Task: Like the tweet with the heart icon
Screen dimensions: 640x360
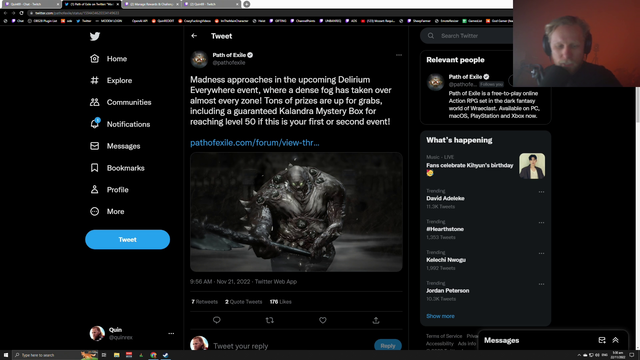Action: click(323, 320)
